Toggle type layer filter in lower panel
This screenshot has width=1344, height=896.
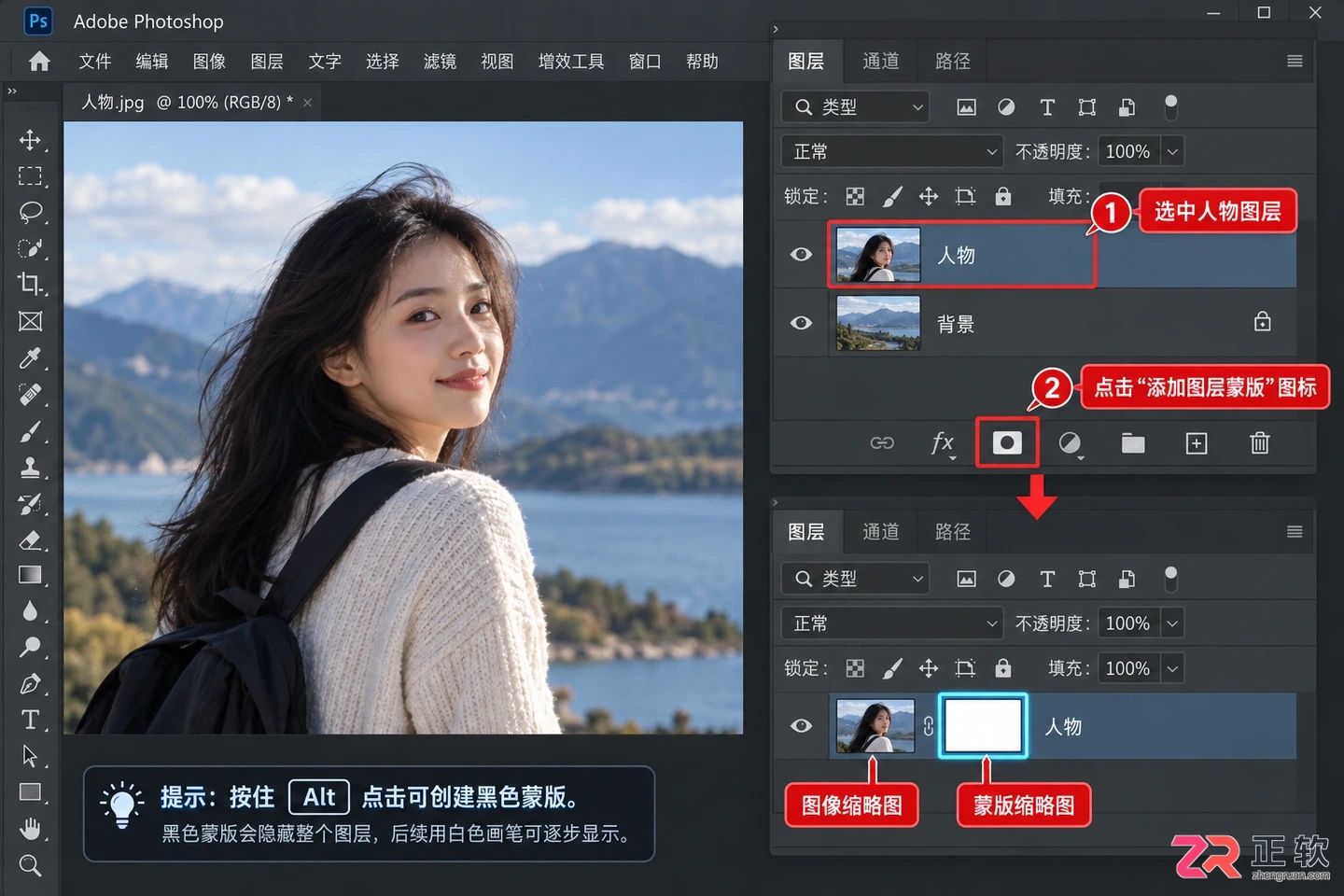tap(1047, 579)
